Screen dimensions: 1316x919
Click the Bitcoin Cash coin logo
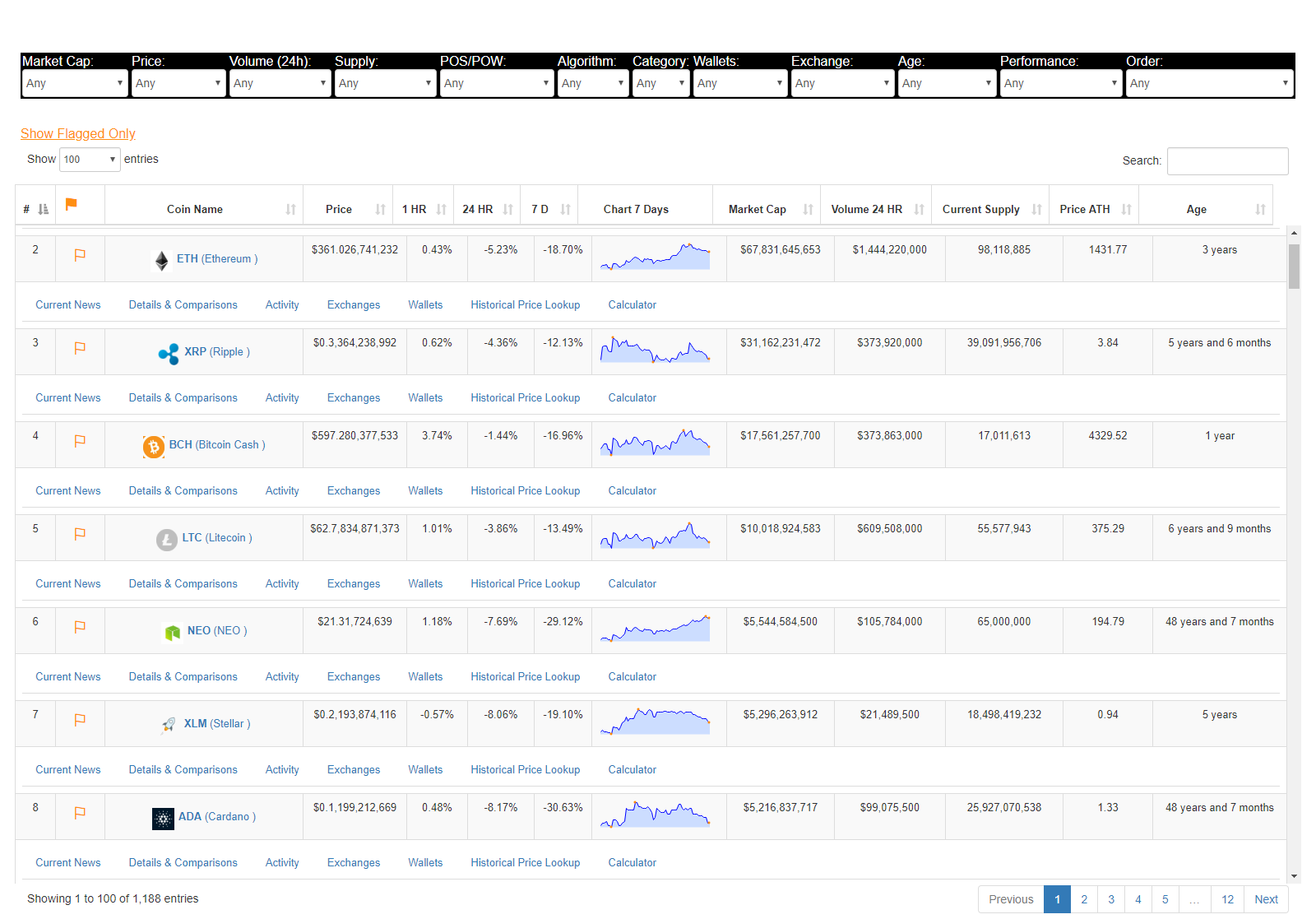(154, 447)
